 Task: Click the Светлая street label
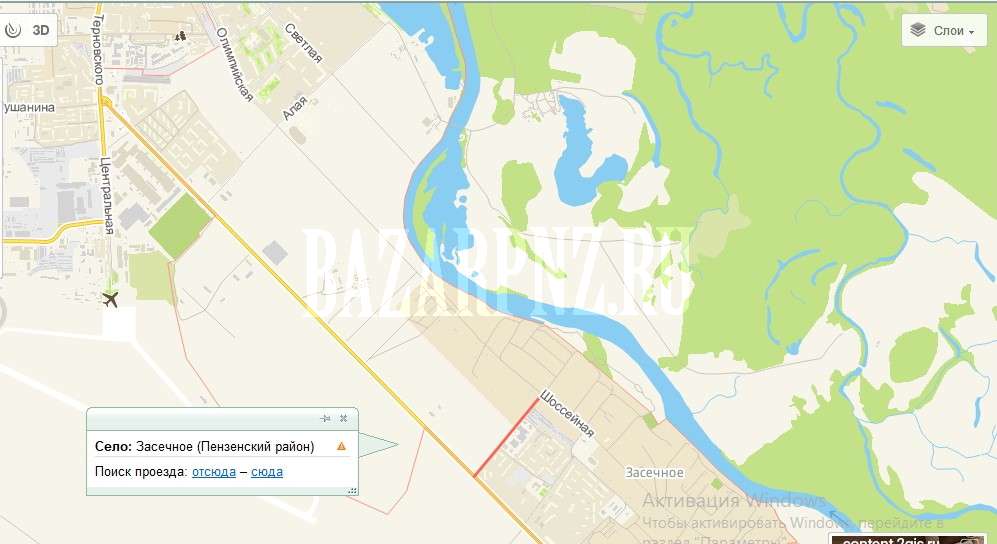[x=303, y=43]
